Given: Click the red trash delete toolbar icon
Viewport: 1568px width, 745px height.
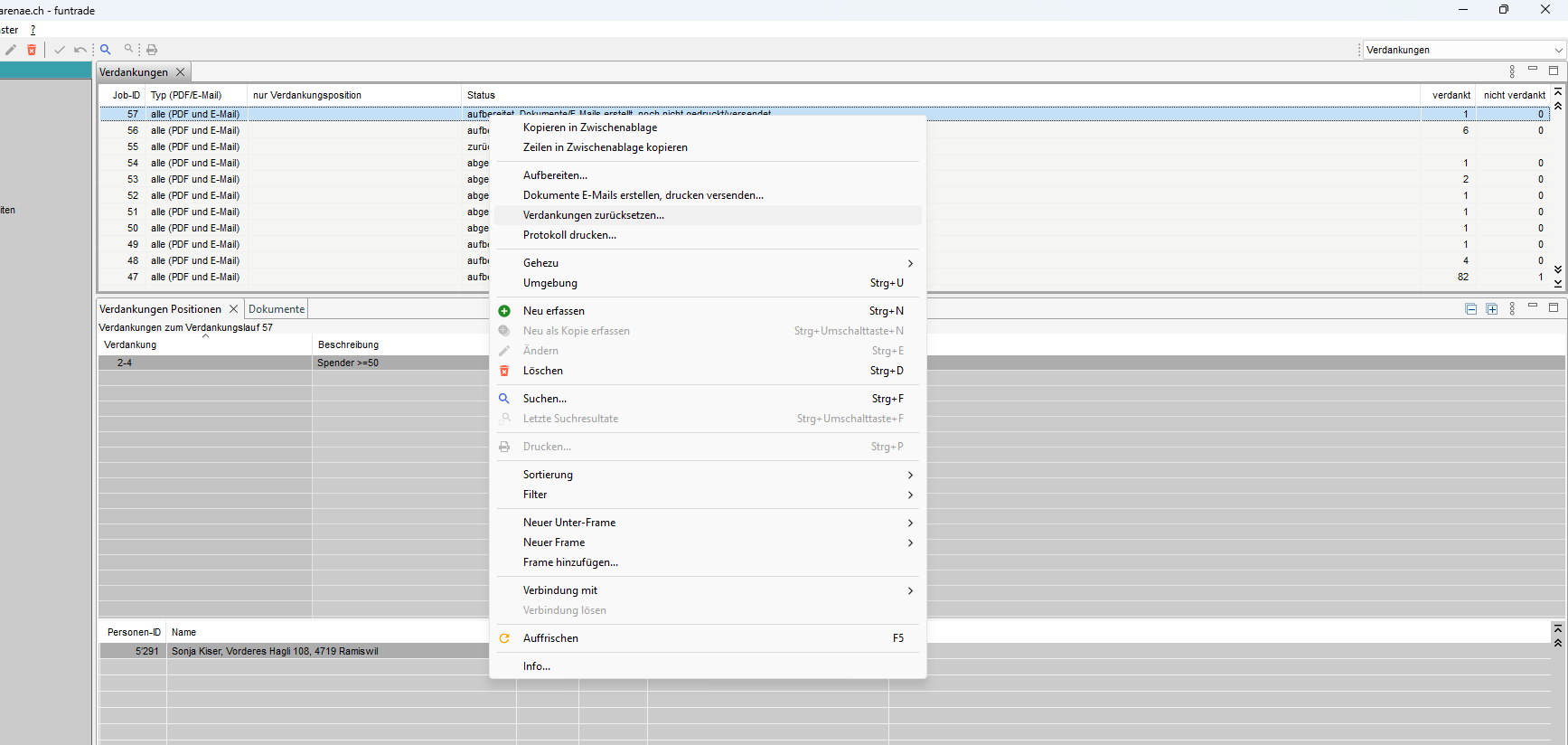Looking at the screenshot, I should point(32,50).
